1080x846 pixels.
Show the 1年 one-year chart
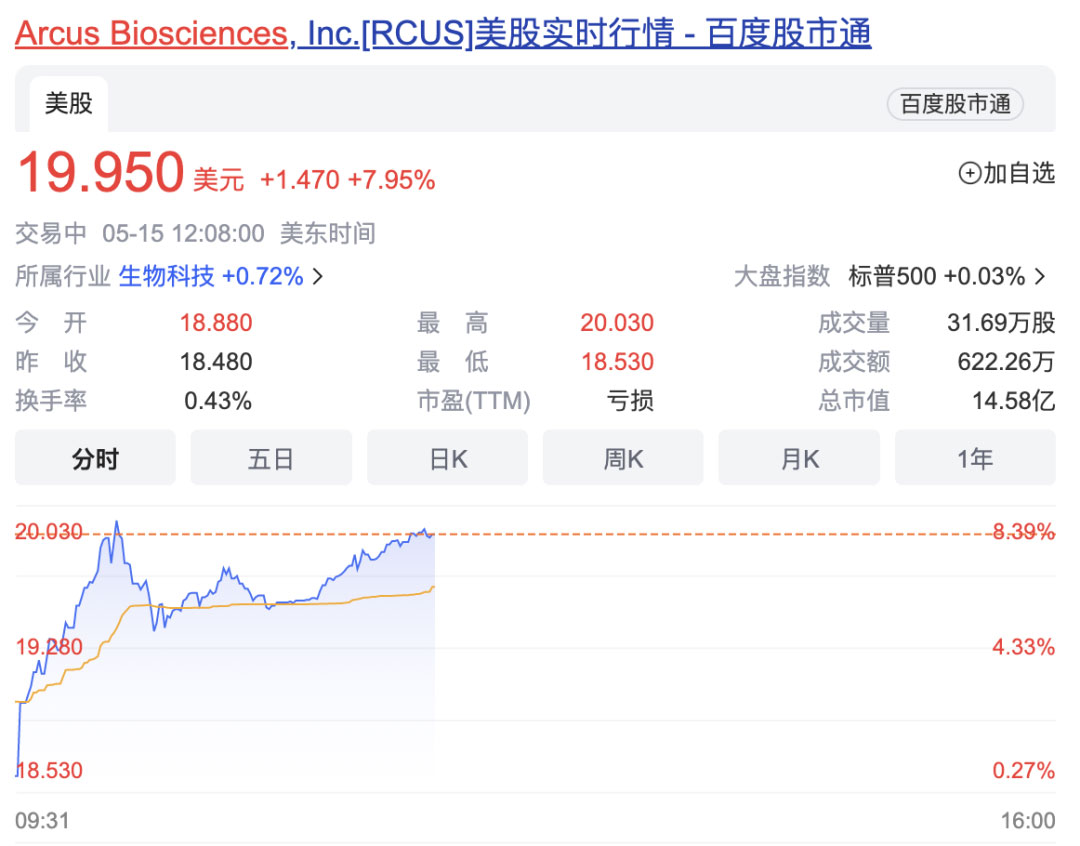click(975, 458)
